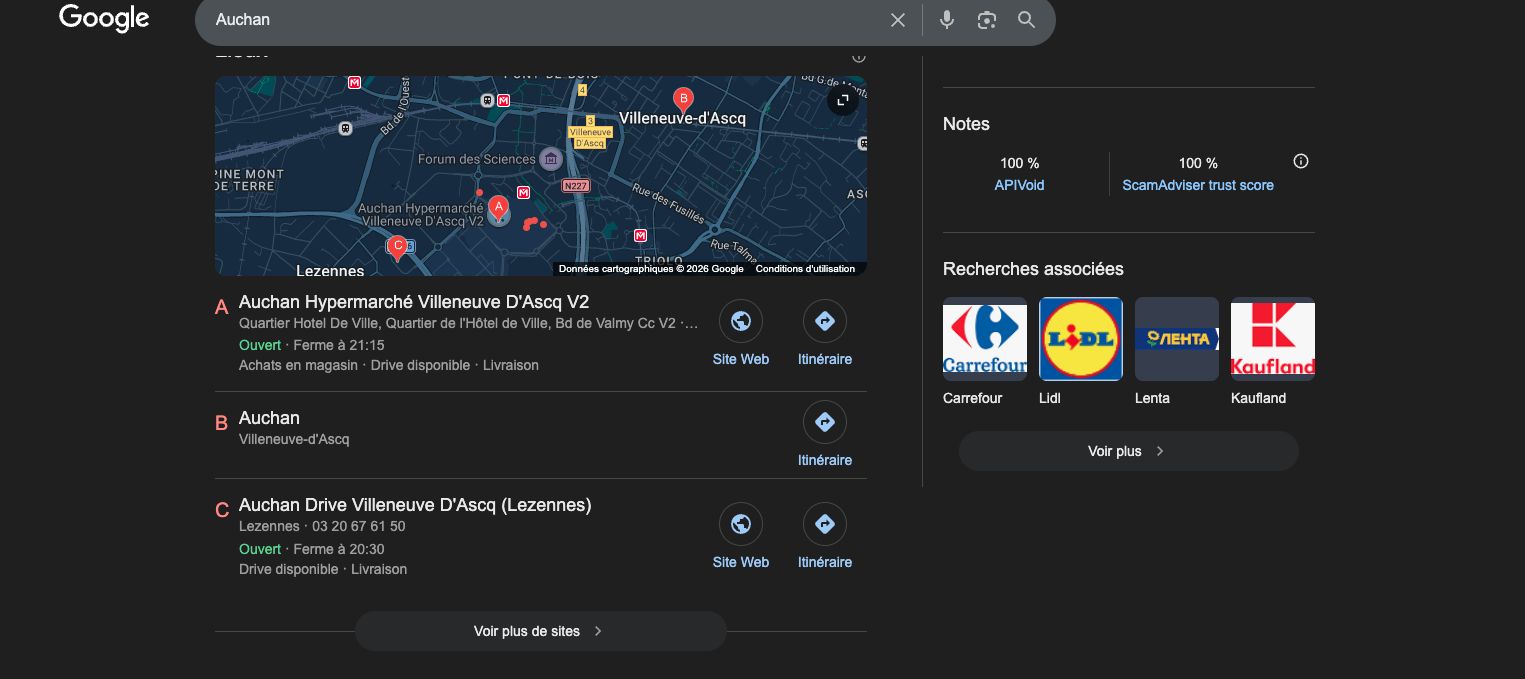The height and width of the screenshot is (679, 1525).
Task: Select map pin A for Auchan Hypermarché
Action: (498, 208)
